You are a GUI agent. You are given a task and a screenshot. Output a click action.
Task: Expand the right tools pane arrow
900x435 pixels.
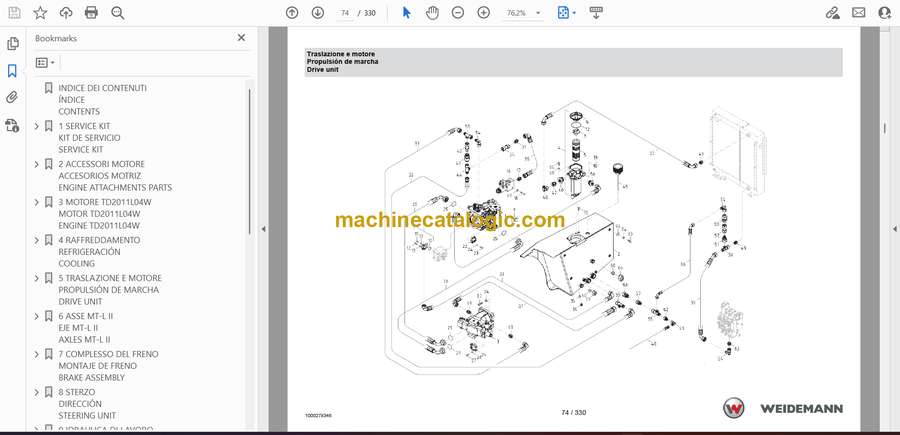(894, 229)
